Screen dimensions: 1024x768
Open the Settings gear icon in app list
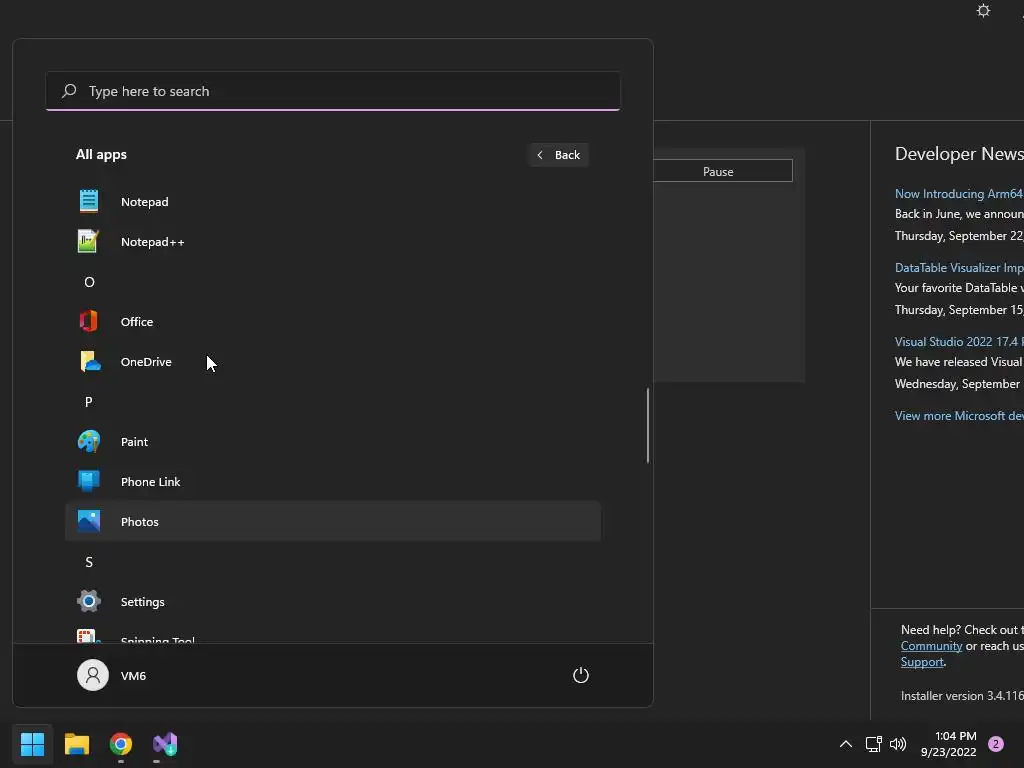click(x=89, y=601)
